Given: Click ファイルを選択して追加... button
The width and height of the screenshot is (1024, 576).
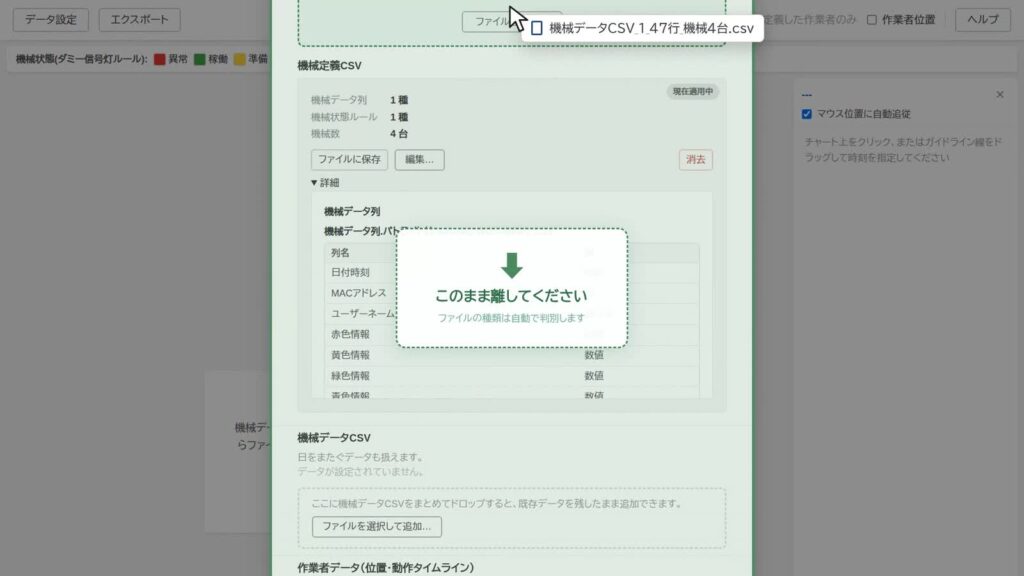Looking at the screenshot, I should (x=377, y=526).
